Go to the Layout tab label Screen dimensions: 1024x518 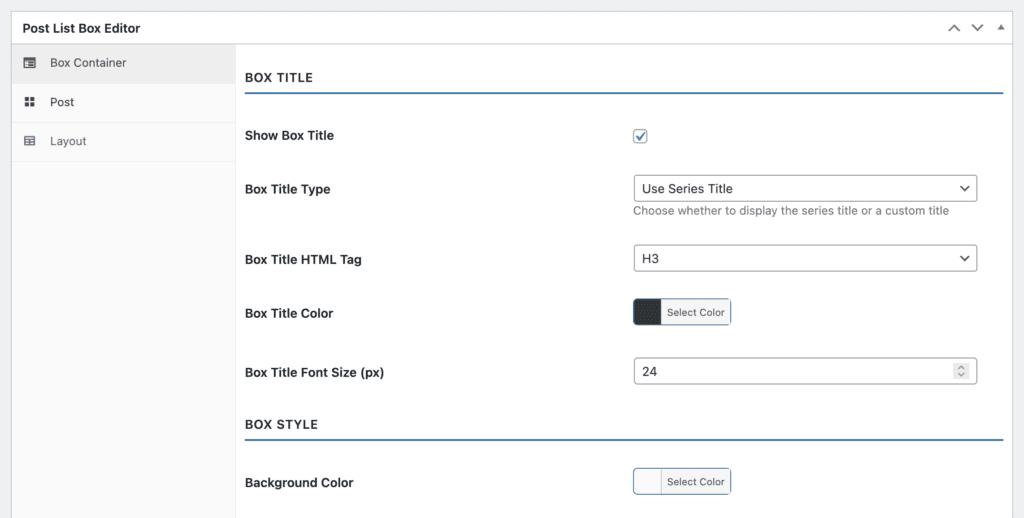(x=68, y=141)
